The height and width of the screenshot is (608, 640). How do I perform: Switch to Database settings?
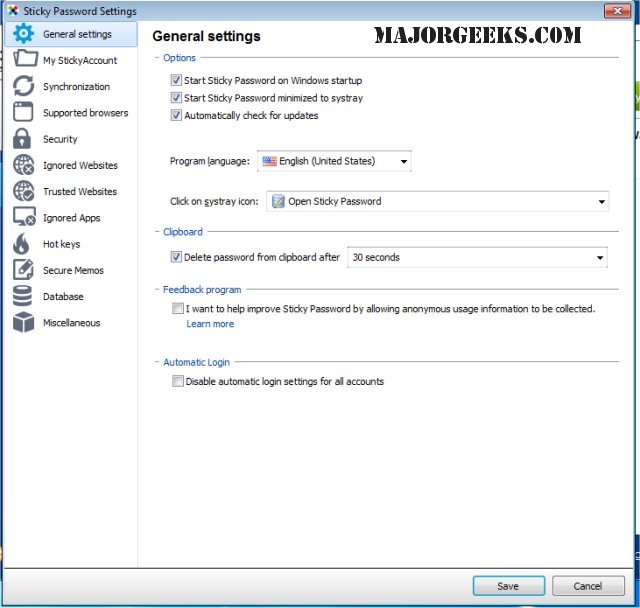point(71,296)
